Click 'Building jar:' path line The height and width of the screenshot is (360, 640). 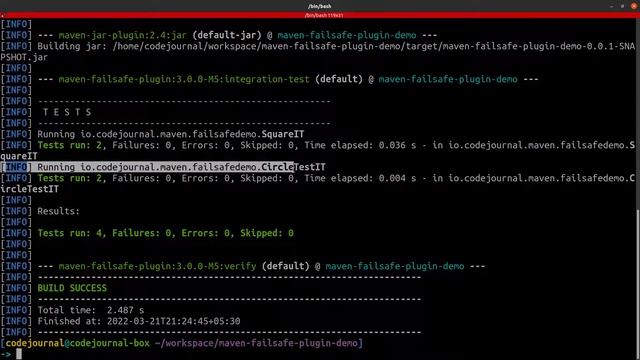pos(336,46)
